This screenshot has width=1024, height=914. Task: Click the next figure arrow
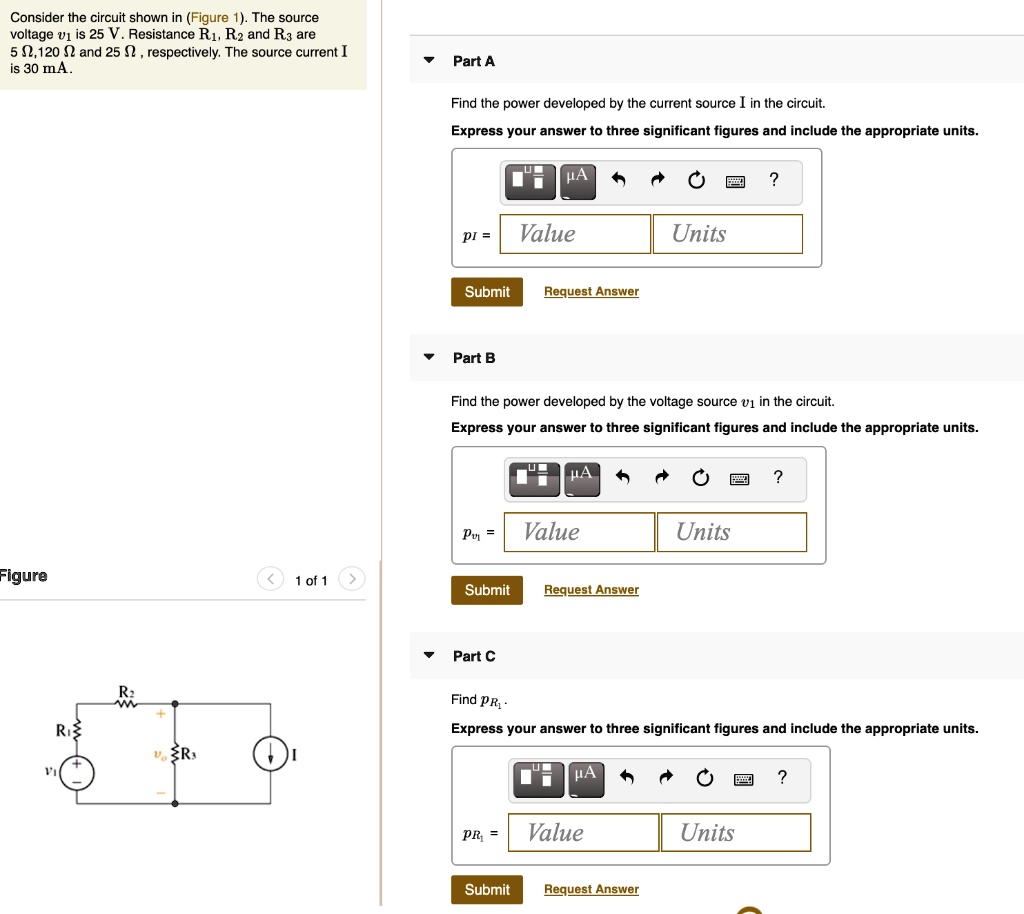350,579
